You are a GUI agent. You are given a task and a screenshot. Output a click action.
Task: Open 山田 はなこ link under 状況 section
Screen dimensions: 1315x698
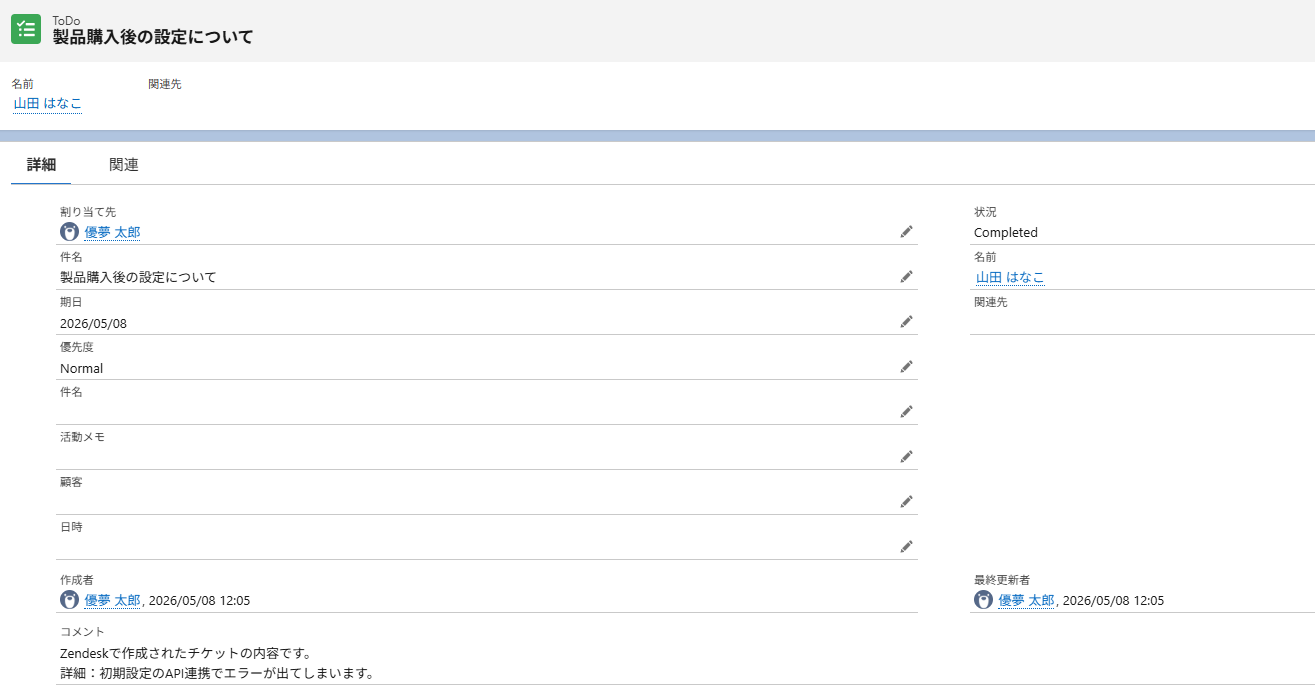[x=1010, y=277]
